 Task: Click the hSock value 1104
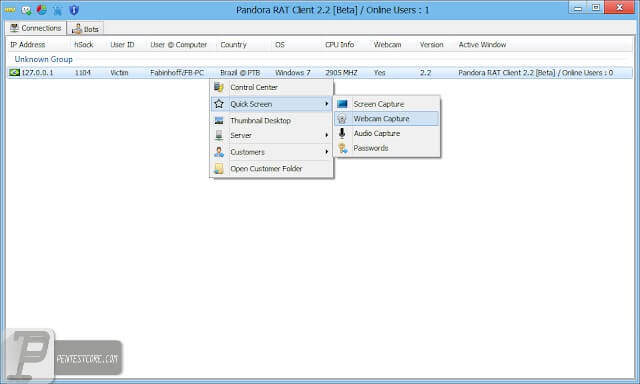pyautogui.click(x=83, y=73)
